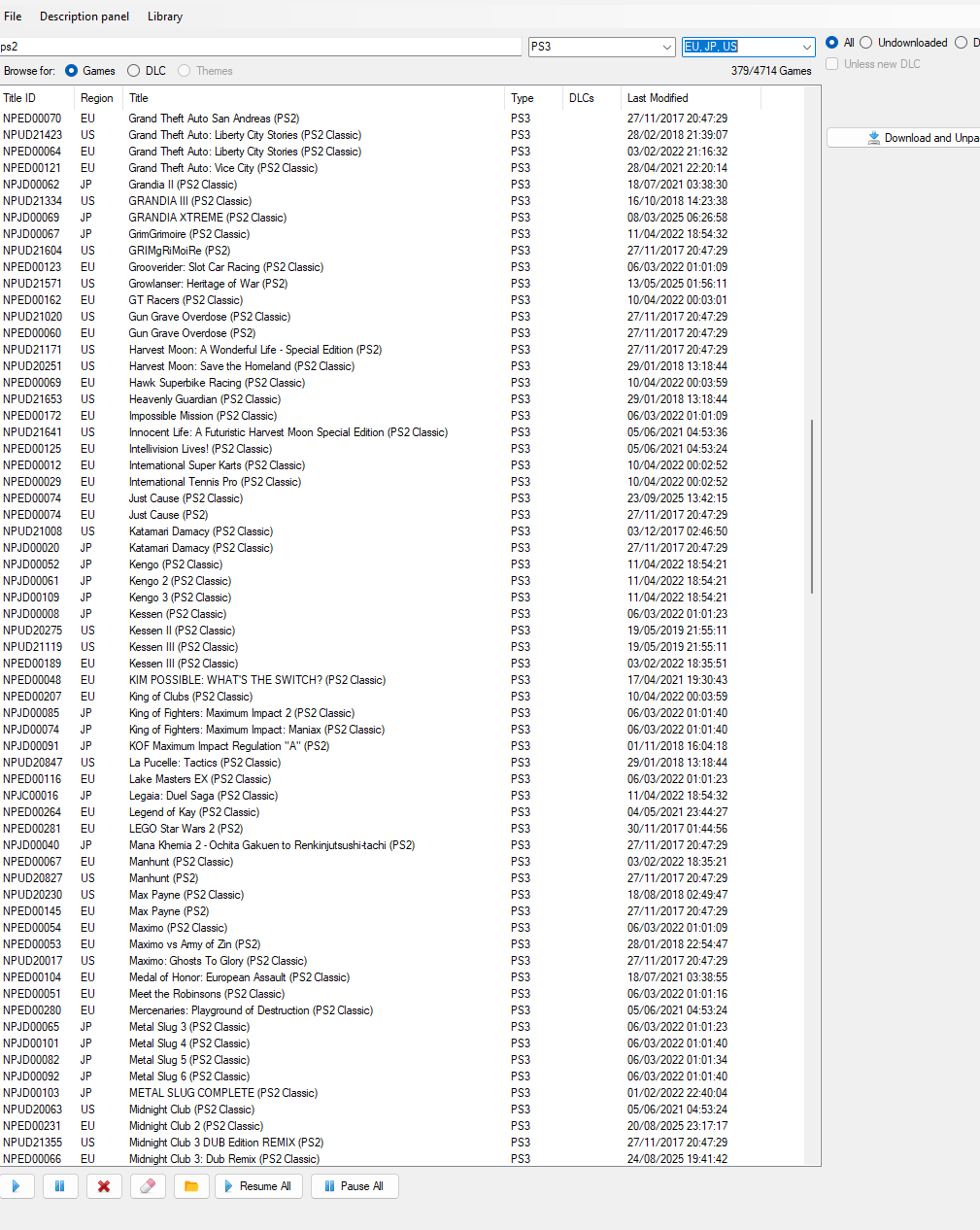The width and height of the screenshot is (980, 1230).
Task: Select the DLC browse radio button
Action: [147, 71]
